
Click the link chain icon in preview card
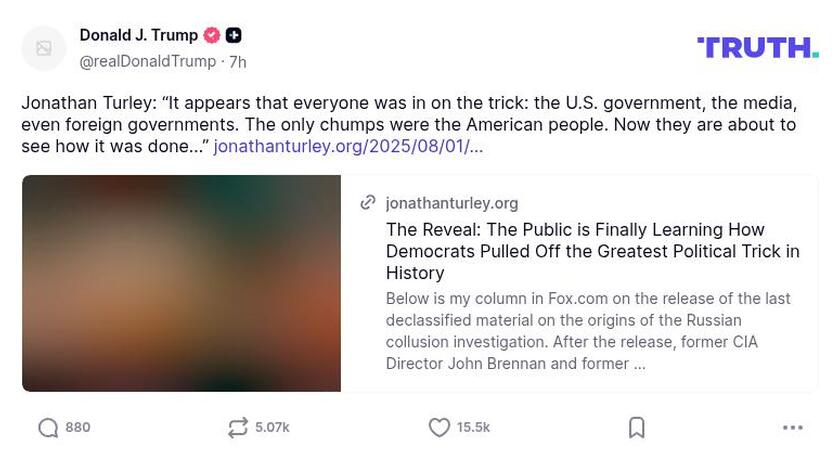pyautogui.click(x=368, y=203)
